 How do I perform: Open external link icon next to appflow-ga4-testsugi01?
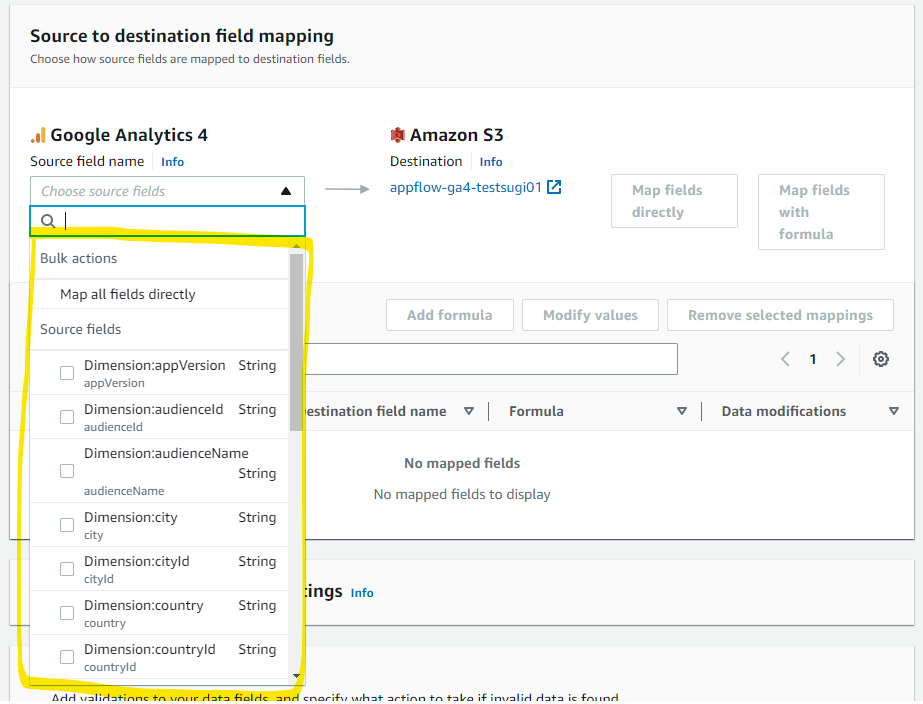tap(554, 187)
